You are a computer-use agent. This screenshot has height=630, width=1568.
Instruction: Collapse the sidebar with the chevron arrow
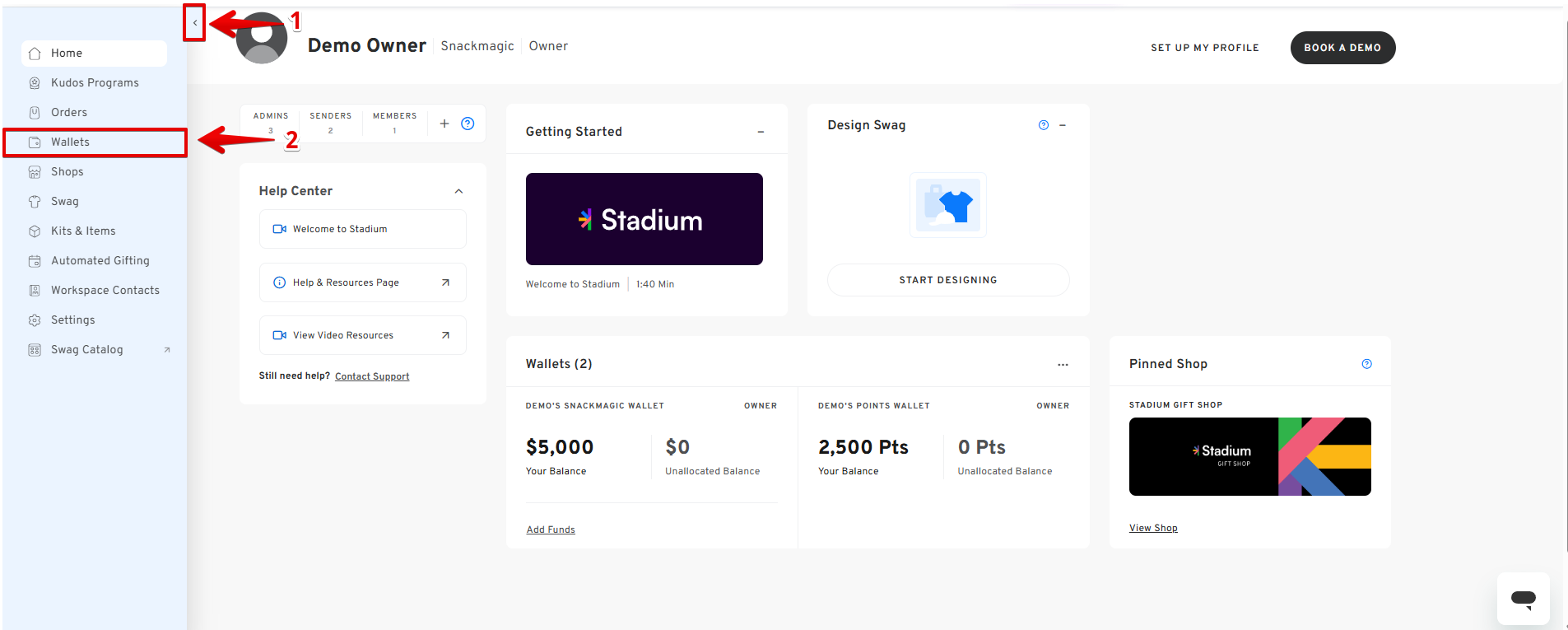195,23
